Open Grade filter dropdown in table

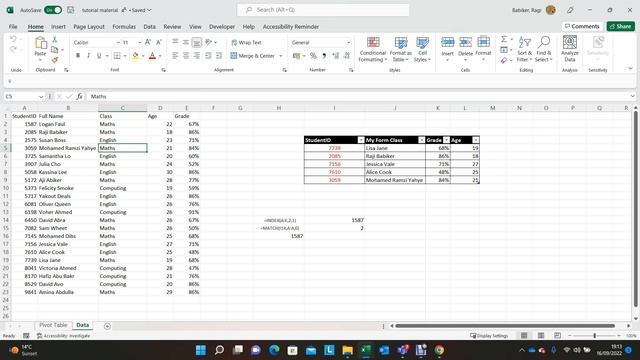coord(447,140)
